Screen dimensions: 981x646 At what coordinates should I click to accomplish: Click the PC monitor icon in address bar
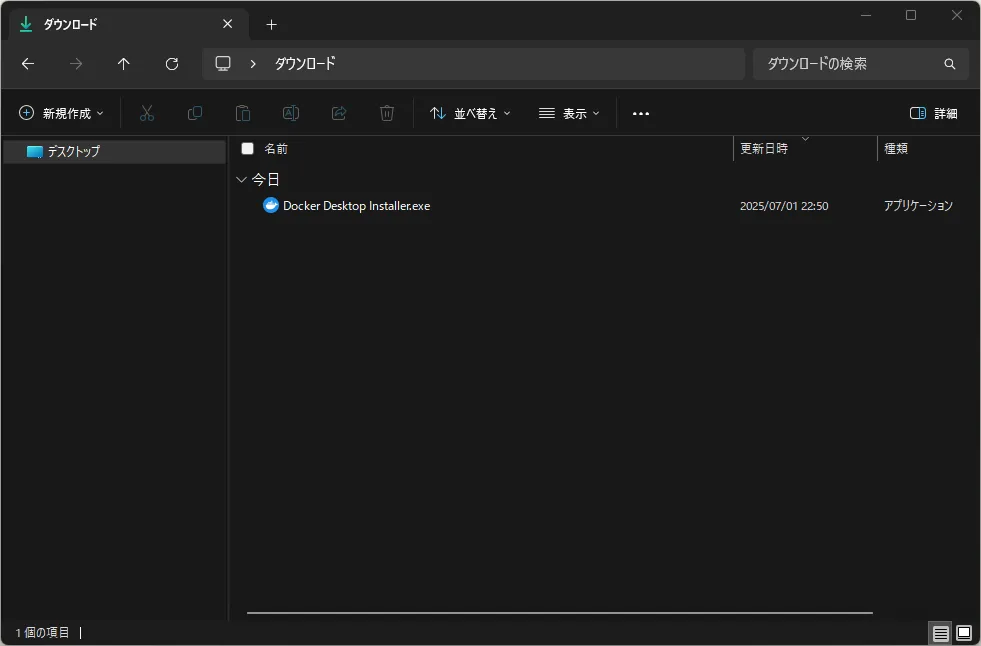[223, 63]
